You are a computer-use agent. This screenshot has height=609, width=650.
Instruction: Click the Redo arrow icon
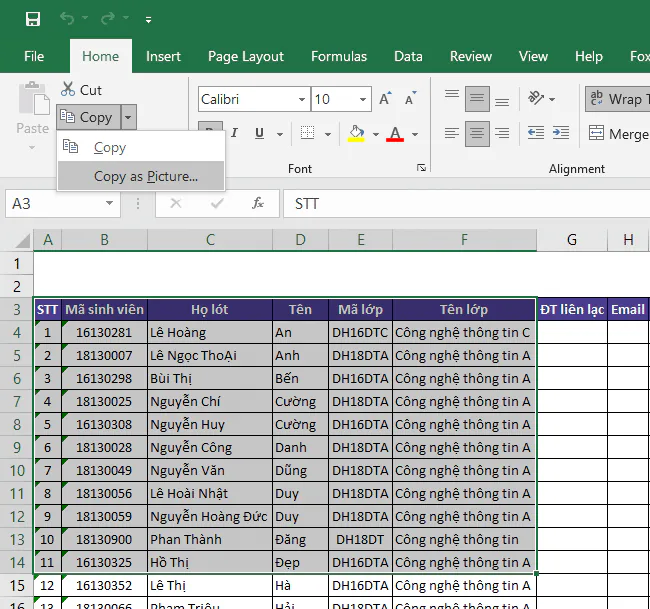(108, 18)
